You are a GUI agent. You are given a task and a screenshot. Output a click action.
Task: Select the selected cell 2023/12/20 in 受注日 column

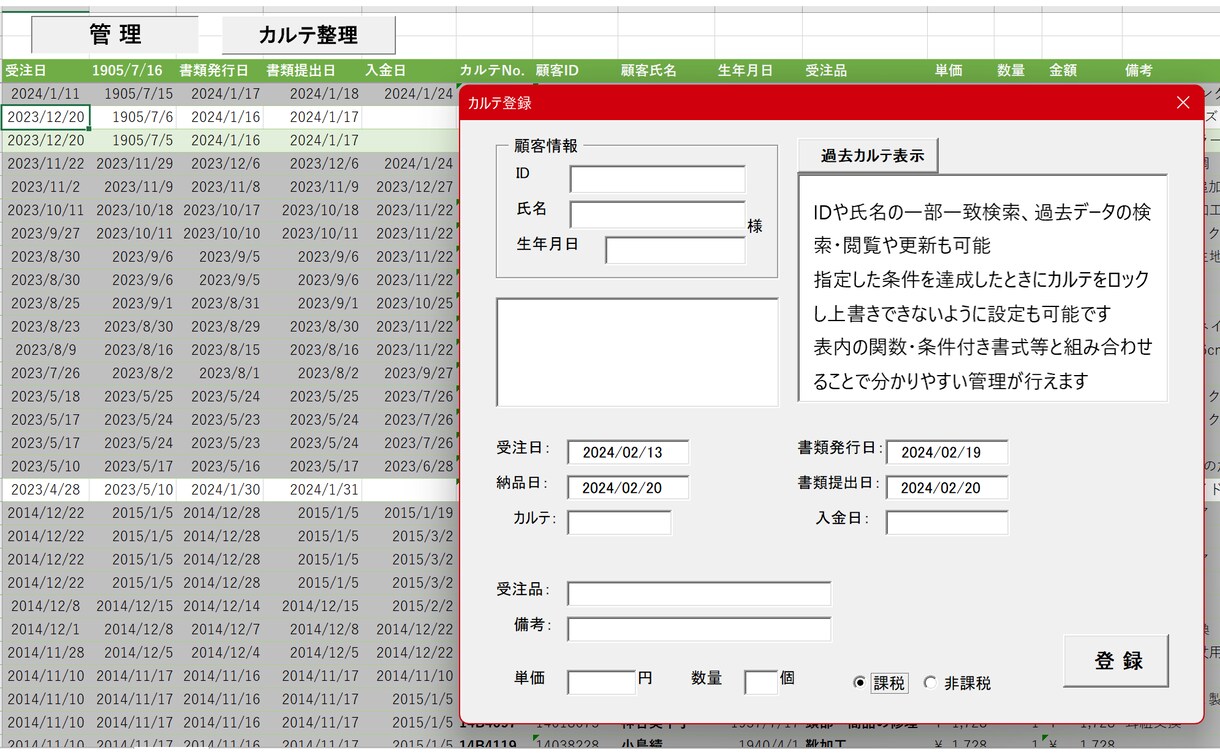point(46,116)
